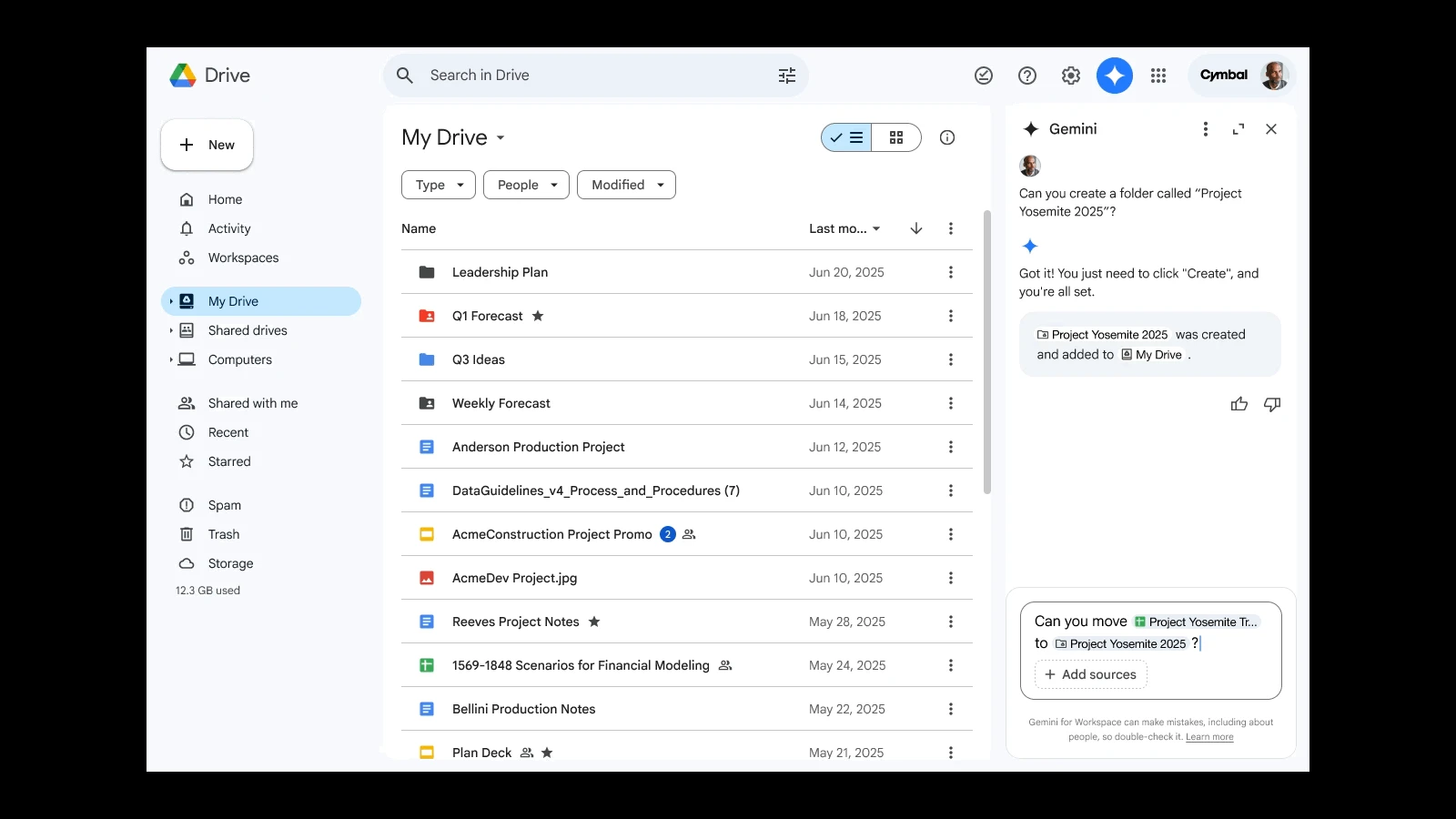The height and width of the screenshot is (819, 1456).
Task: Open more actions for Q1 Forecast
Action: tap(951, 316)
